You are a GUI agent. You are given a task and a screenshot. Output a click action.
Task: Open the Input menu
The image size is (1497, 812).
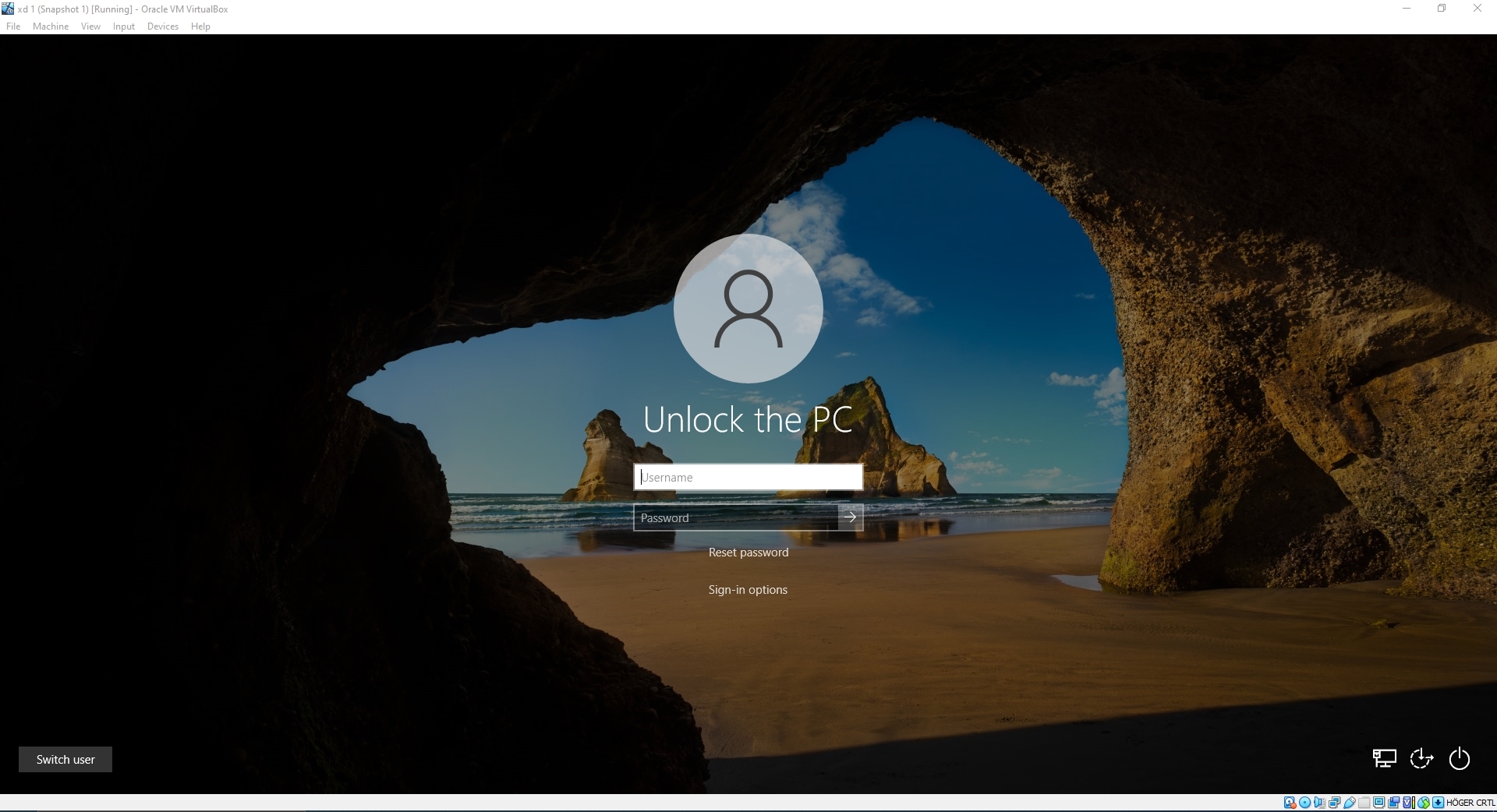click(123, 26)
